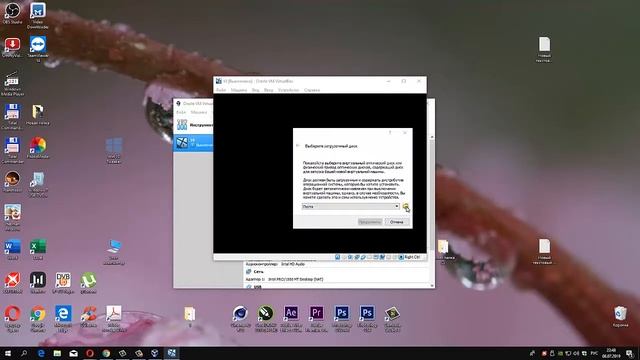640x360 pixels.
Task: Open the Устройства menu in VM window
Action: click(289, 90)
